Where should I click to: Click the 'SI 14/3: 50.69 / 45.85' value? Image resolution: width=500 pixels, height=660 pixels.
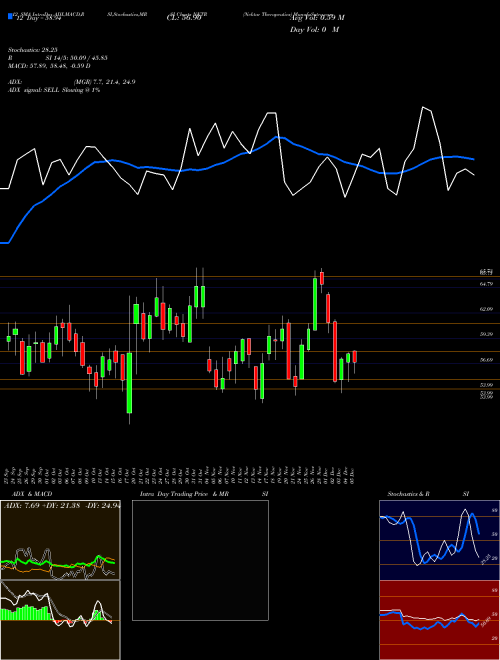point(77,58)
